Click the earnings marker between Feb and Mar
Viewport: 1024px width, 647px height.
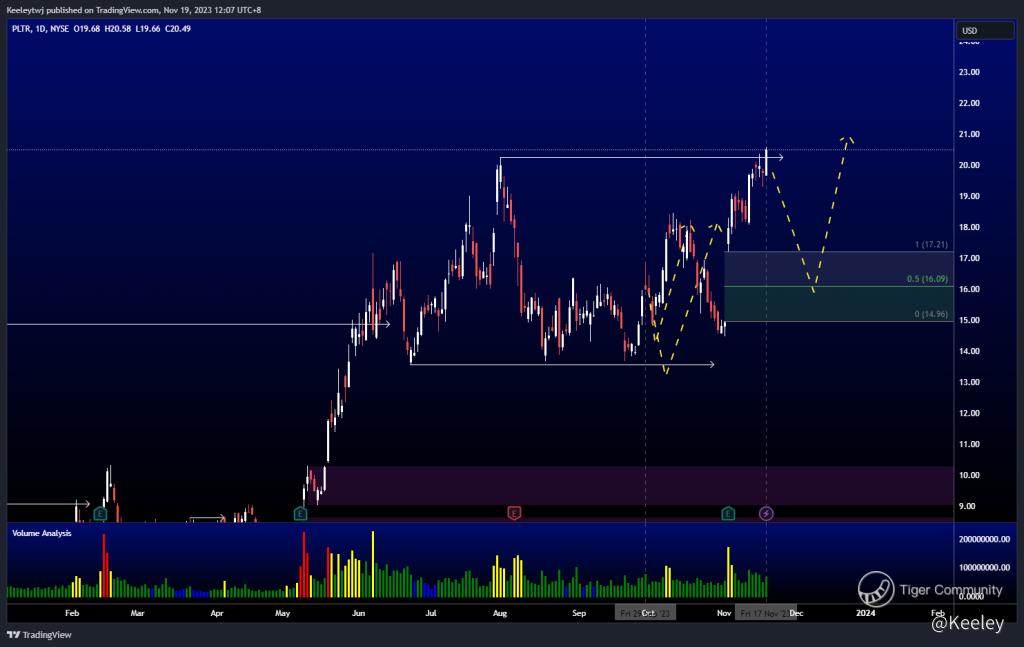[100, 514]
